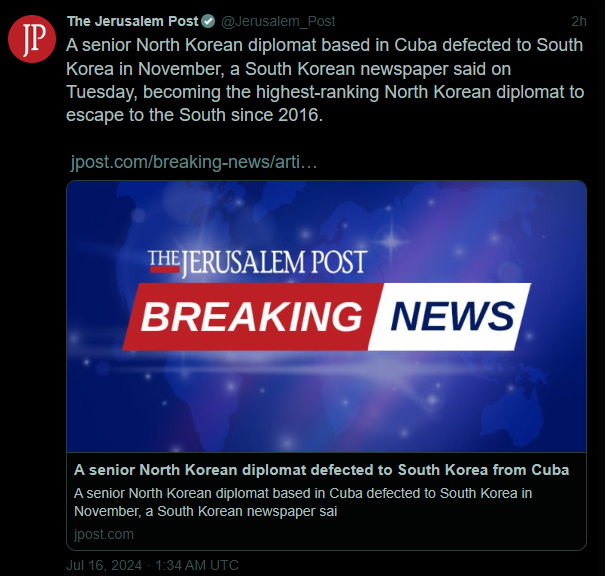Open card headline about diplomat defecting from Cuba

(x=321, y=470)
